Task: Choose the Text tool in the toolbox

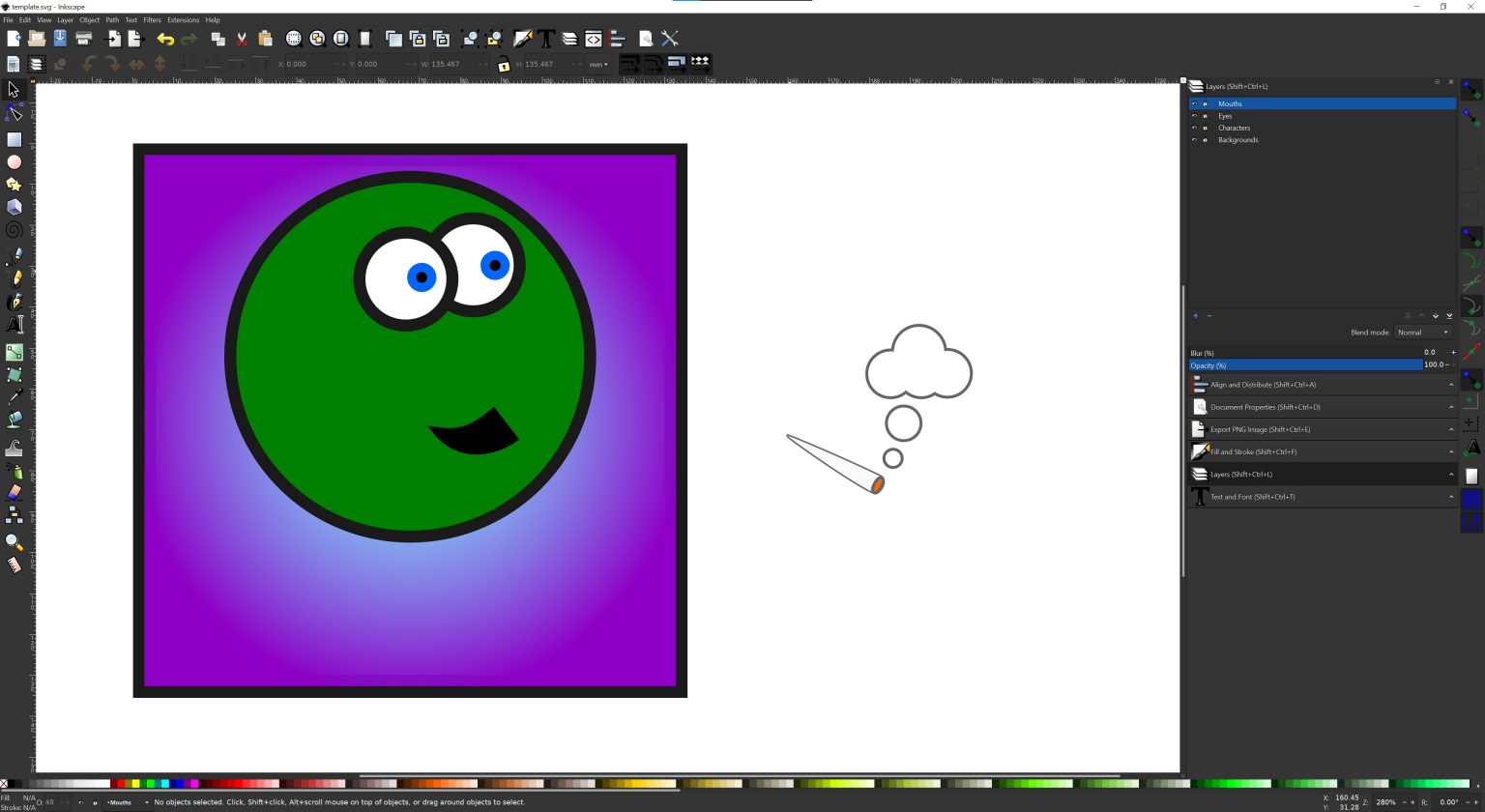Action: pos(14,326)
